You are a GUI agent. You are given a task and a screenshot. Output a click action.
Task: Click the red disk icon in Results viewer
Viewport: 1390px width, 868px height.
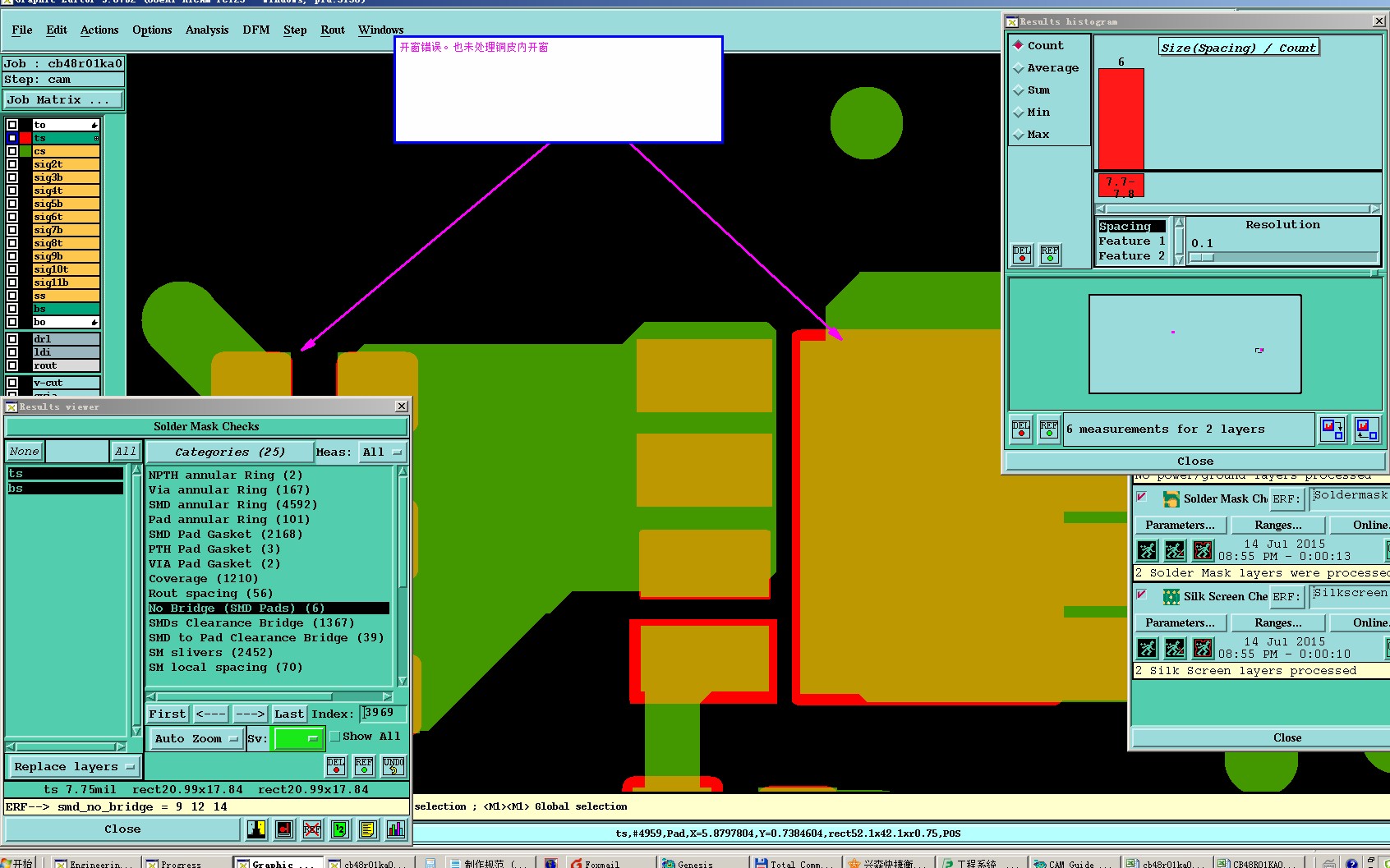[x=284, y=829]
